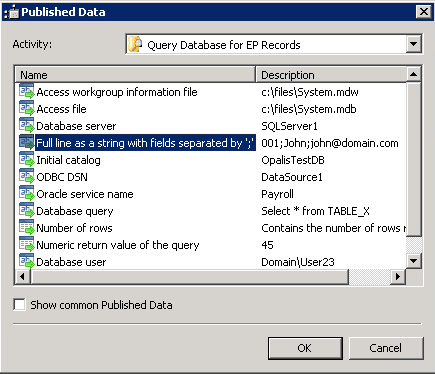
Task: Select the Database query list item
Action: [x=75, y=211]
